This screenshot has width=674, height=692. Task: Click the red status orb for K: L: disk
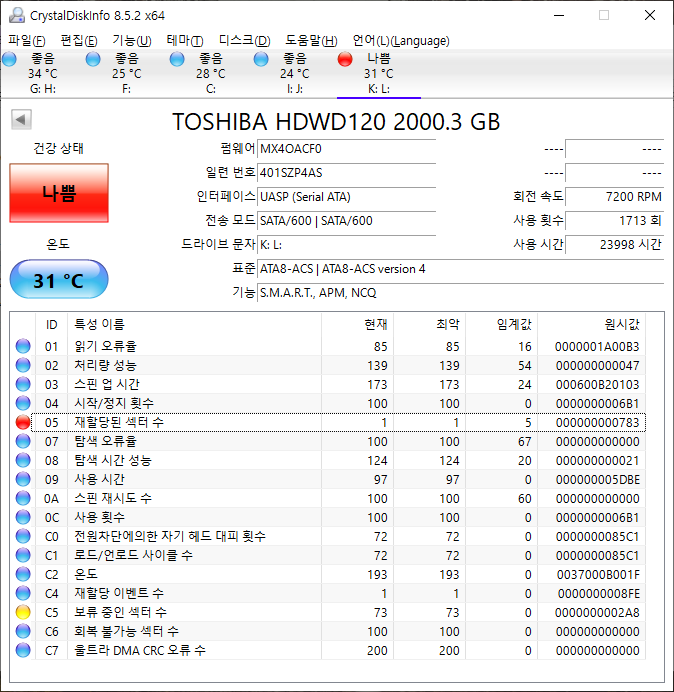(x=345, y=59)
